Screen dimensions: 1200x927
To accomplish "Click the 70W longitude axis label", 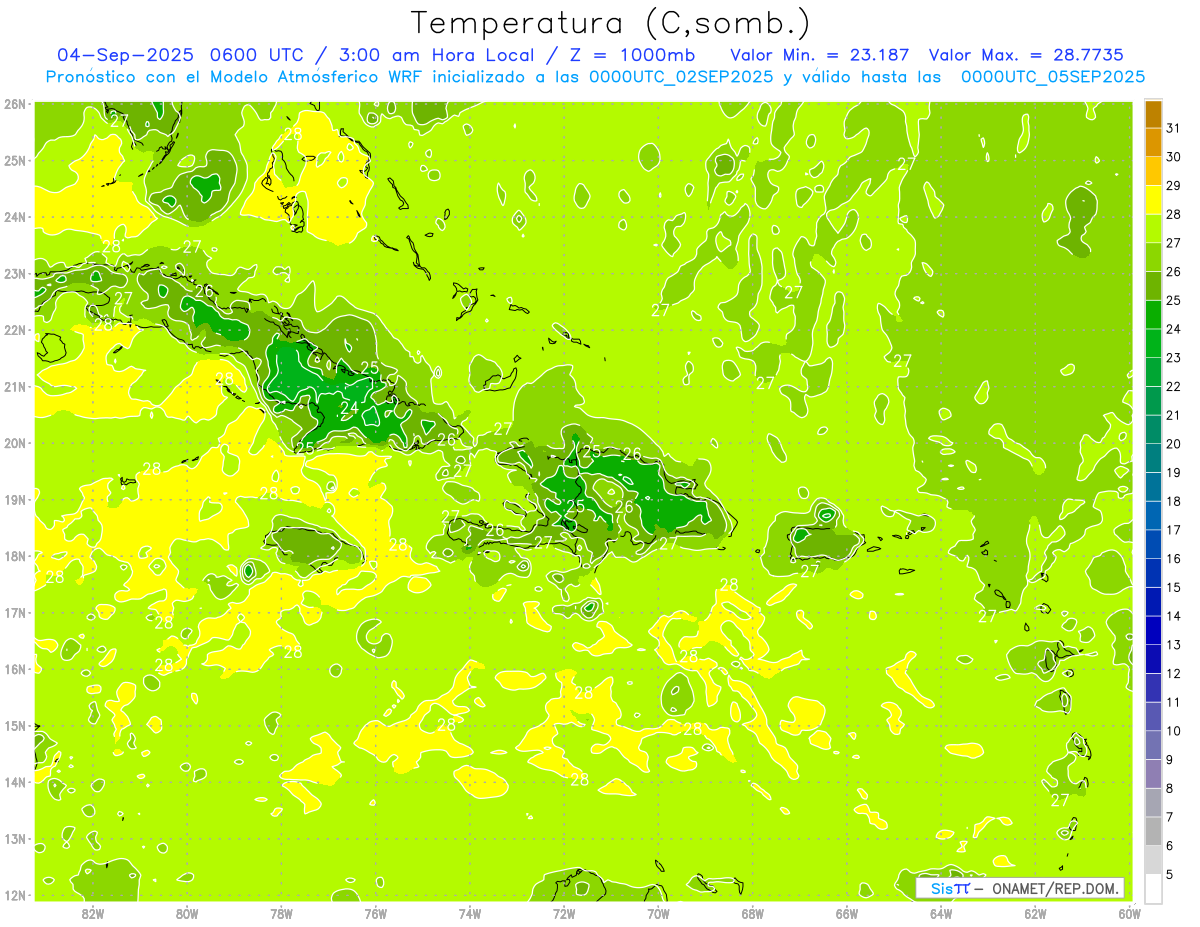I will [x=658, y=913].
